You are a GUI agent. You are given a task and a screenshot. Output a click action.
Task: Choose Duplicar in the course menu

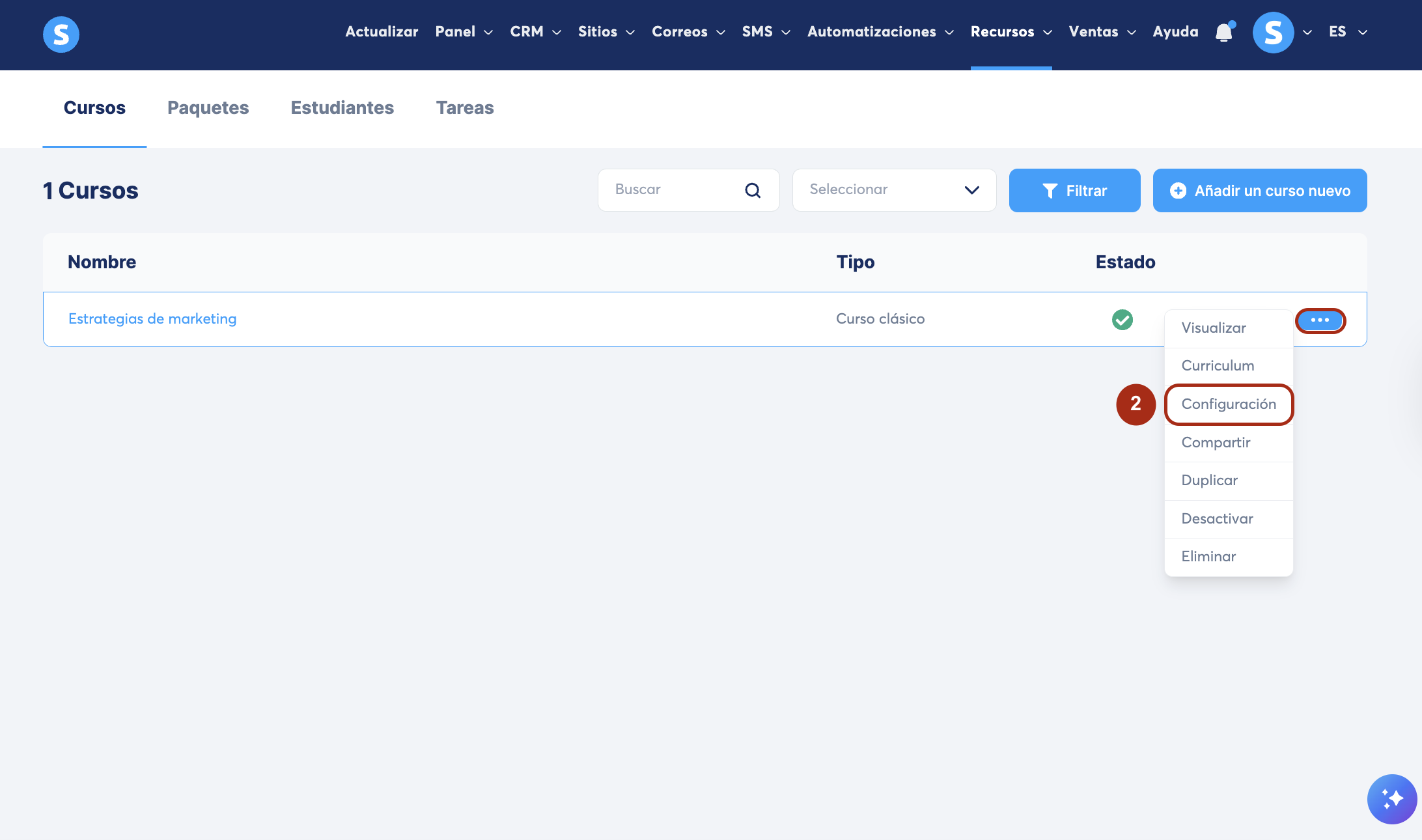click(x=1209, y=481)
